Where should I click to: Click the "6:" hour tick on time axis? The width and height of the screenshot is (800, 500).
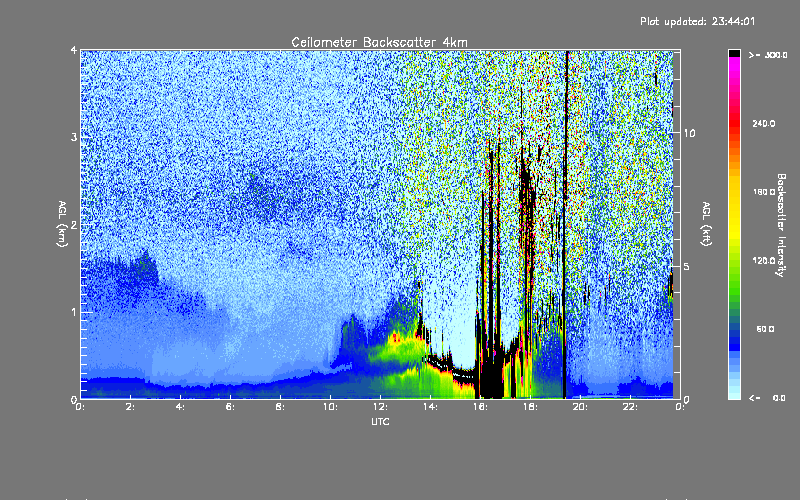coord(231,407)
